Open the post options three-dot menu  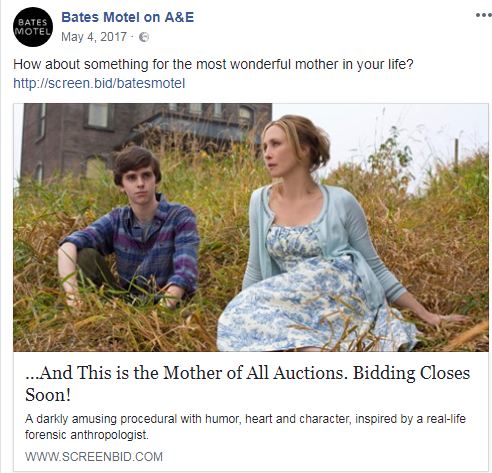pos(484,15)
